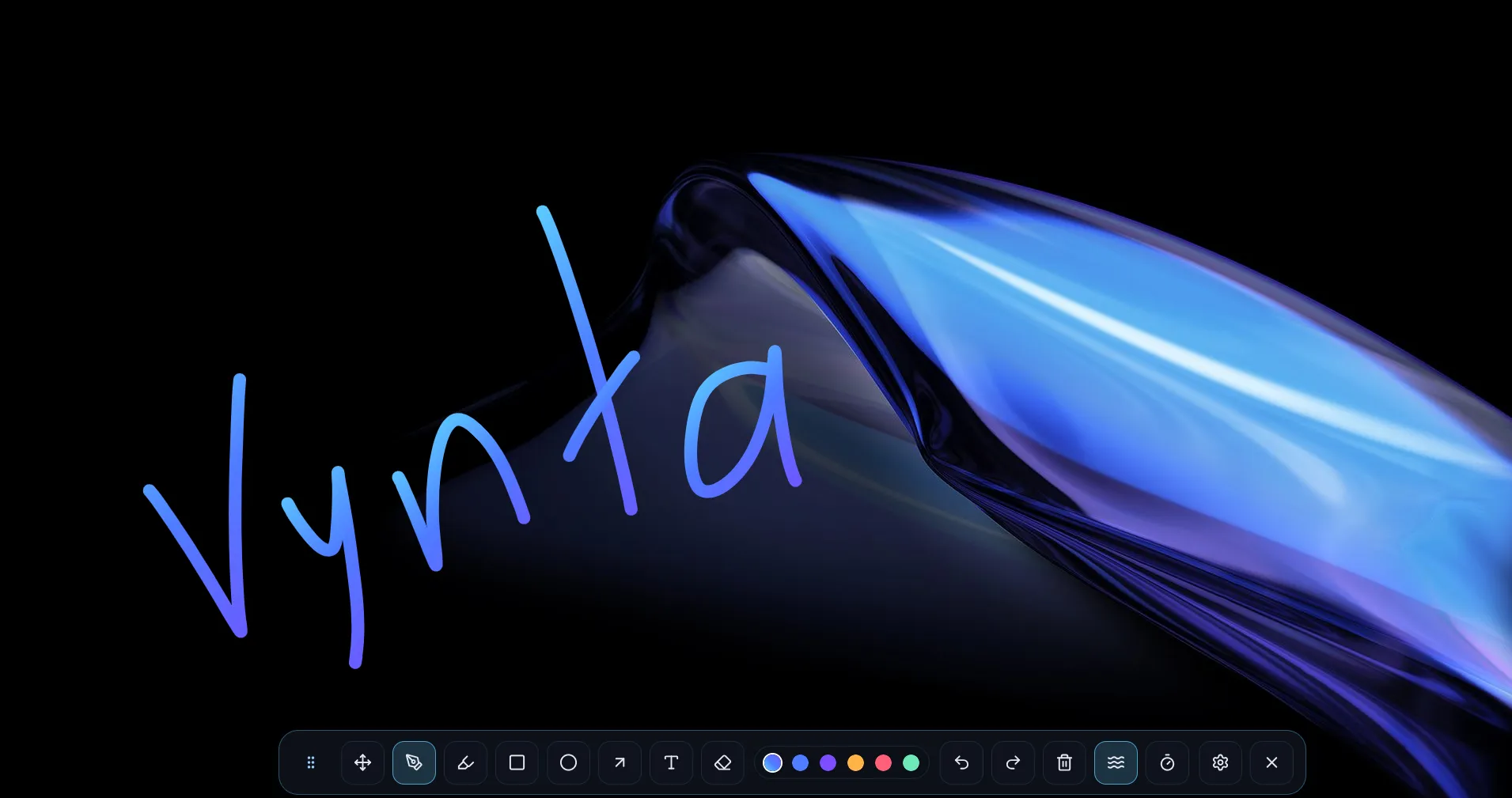This screenshot has width=1512, height=798.
Task: Select the orange color swatch
Action: coord(855,762)
